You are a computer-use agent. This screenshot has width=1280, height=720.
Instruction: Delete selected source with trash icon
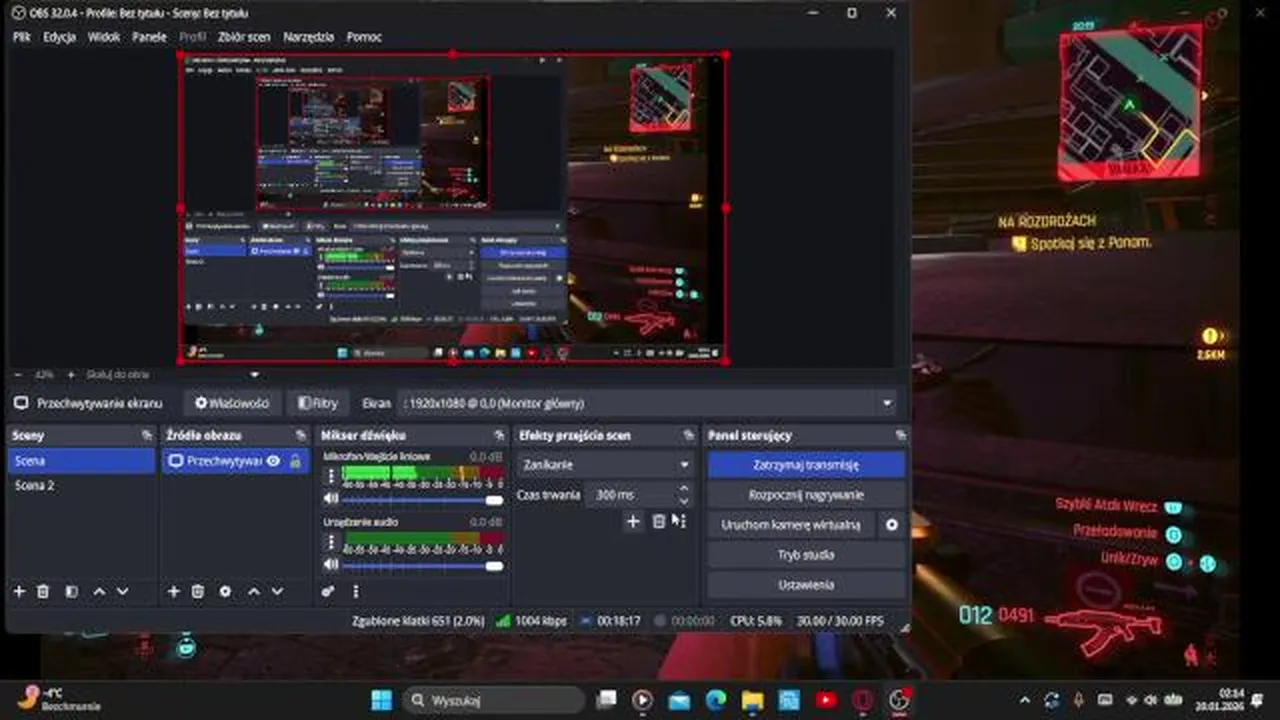[198, 592]
